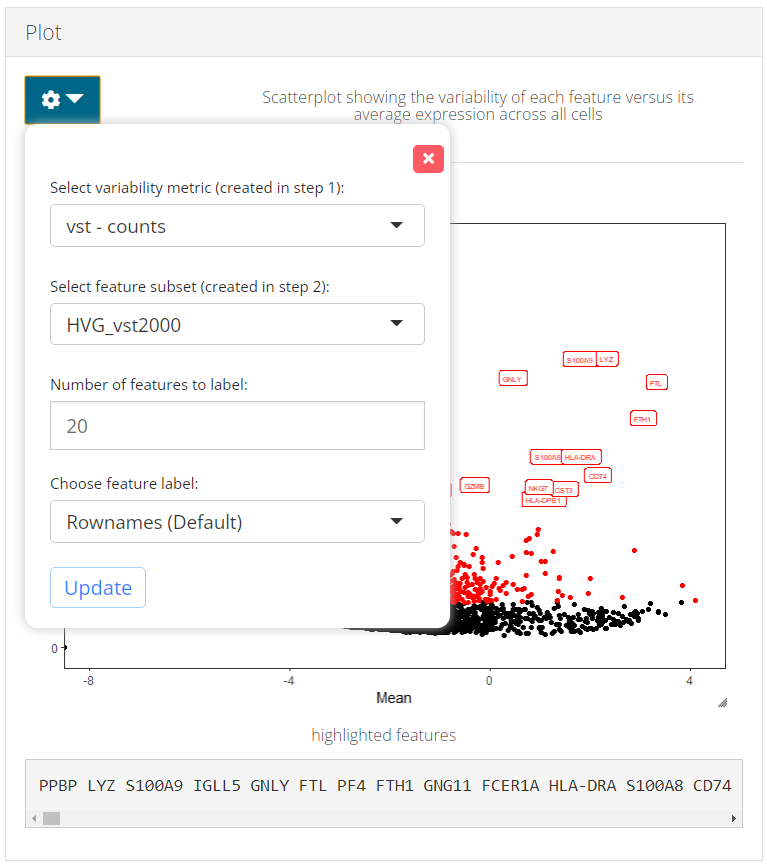Select the HLA-DRA label in the plot
This screenshot has width=767, height=866.
[581, 457]
